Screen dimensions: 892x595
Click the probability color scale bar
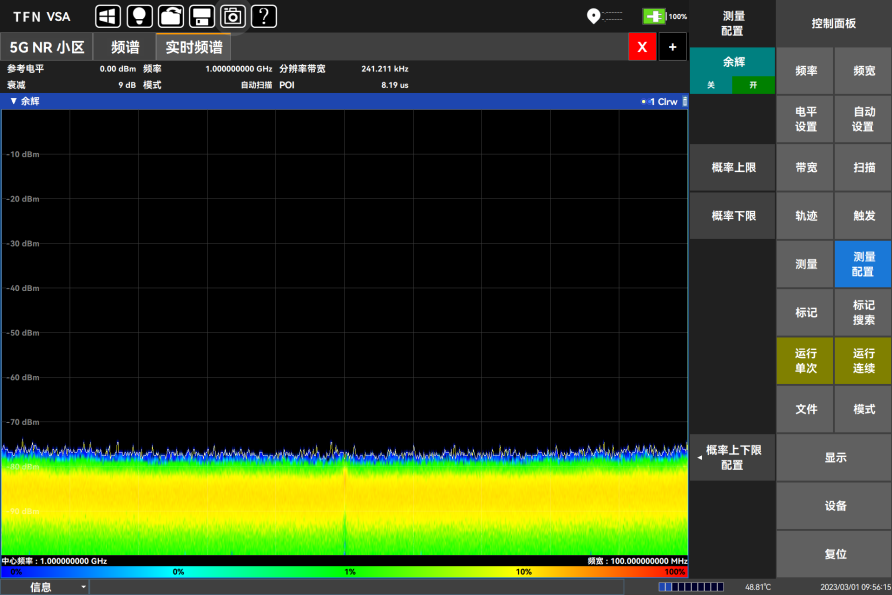click(344, 572)
